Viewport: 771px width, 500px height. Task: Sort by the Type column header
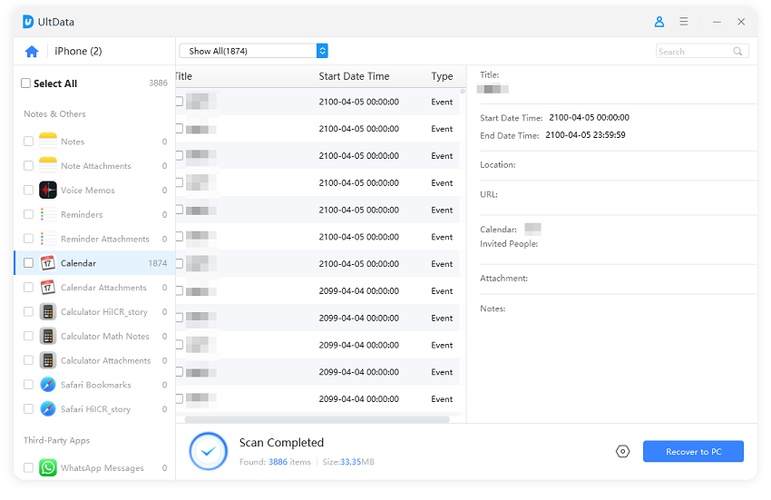pos(442,76)
